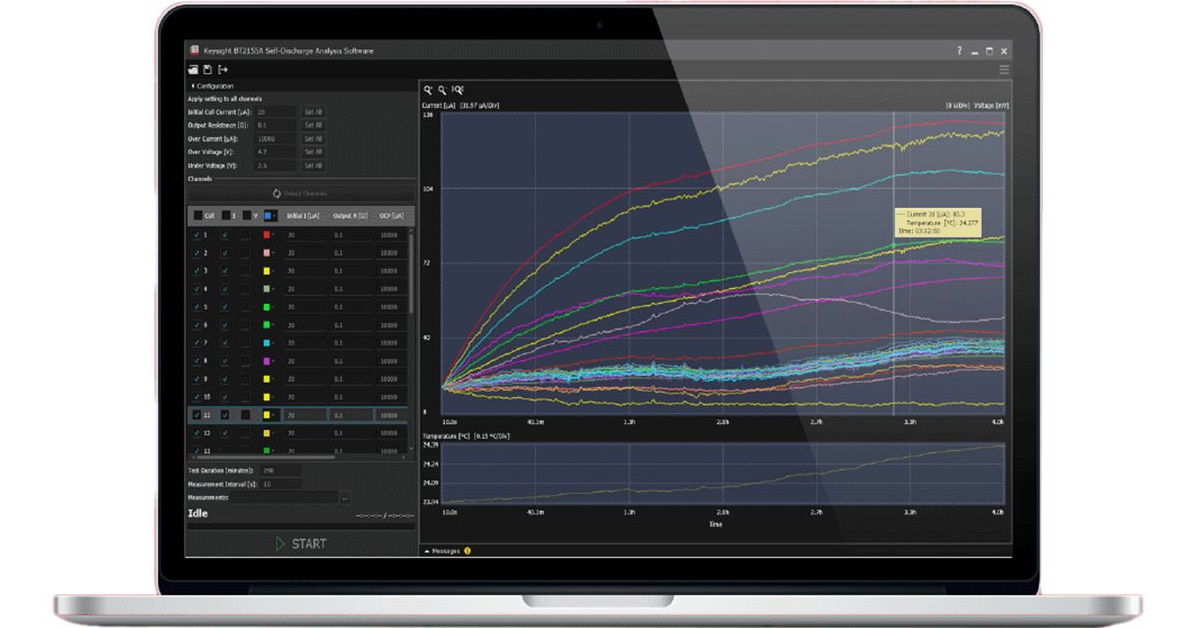Click the yellow color swatch for cell 11
Viewport: 1200px width, 628px height.
pos(266,415)
